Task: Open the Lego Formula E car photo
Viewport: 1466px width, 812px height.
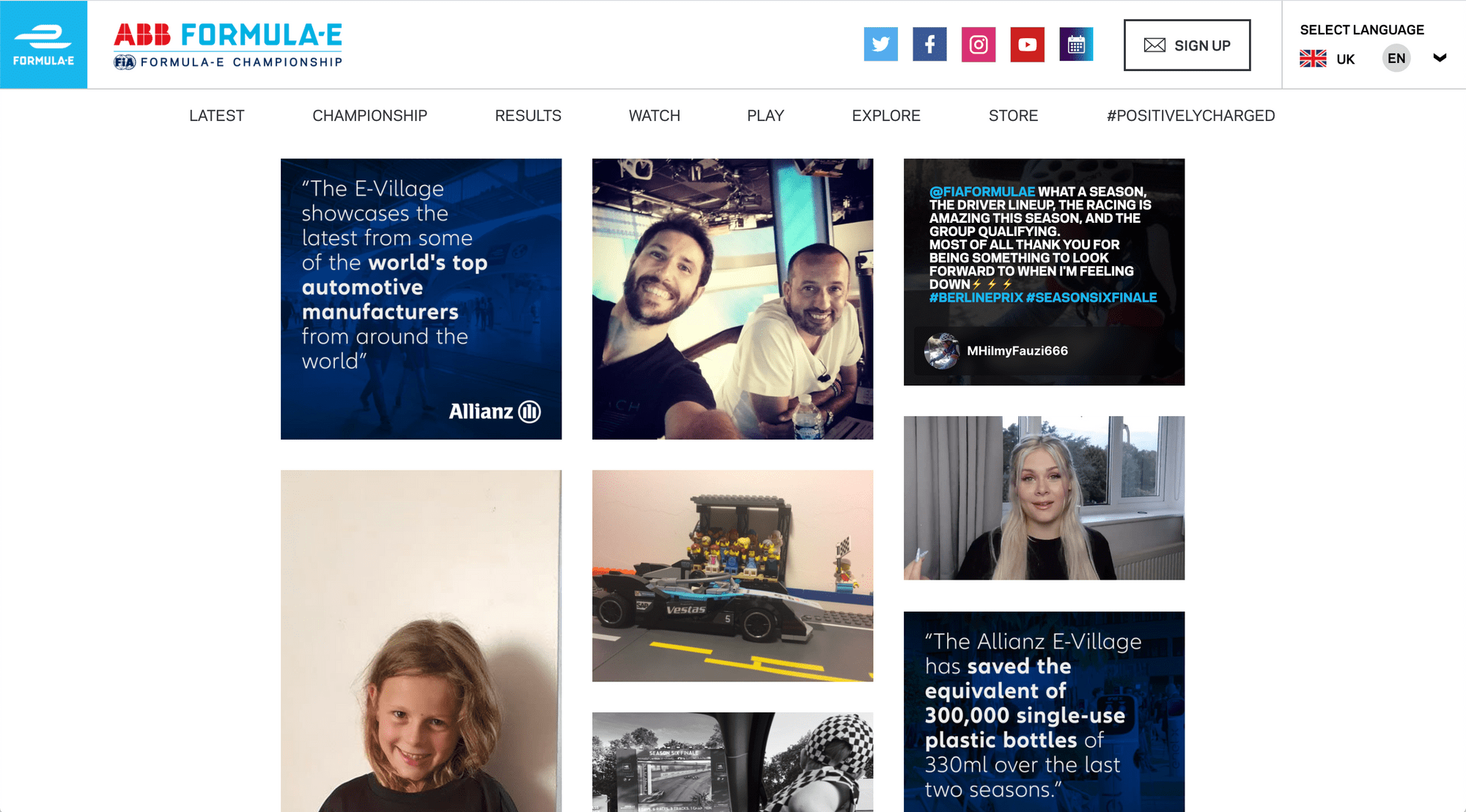Action: [732, 576]
